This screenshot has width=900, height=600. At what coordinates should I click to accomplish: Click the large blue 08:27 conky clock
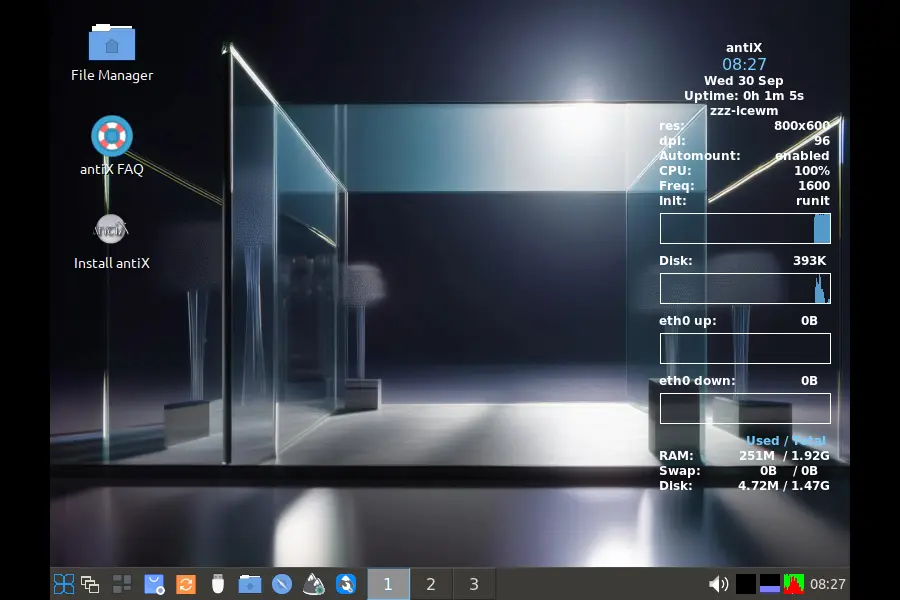pos(744,64)
